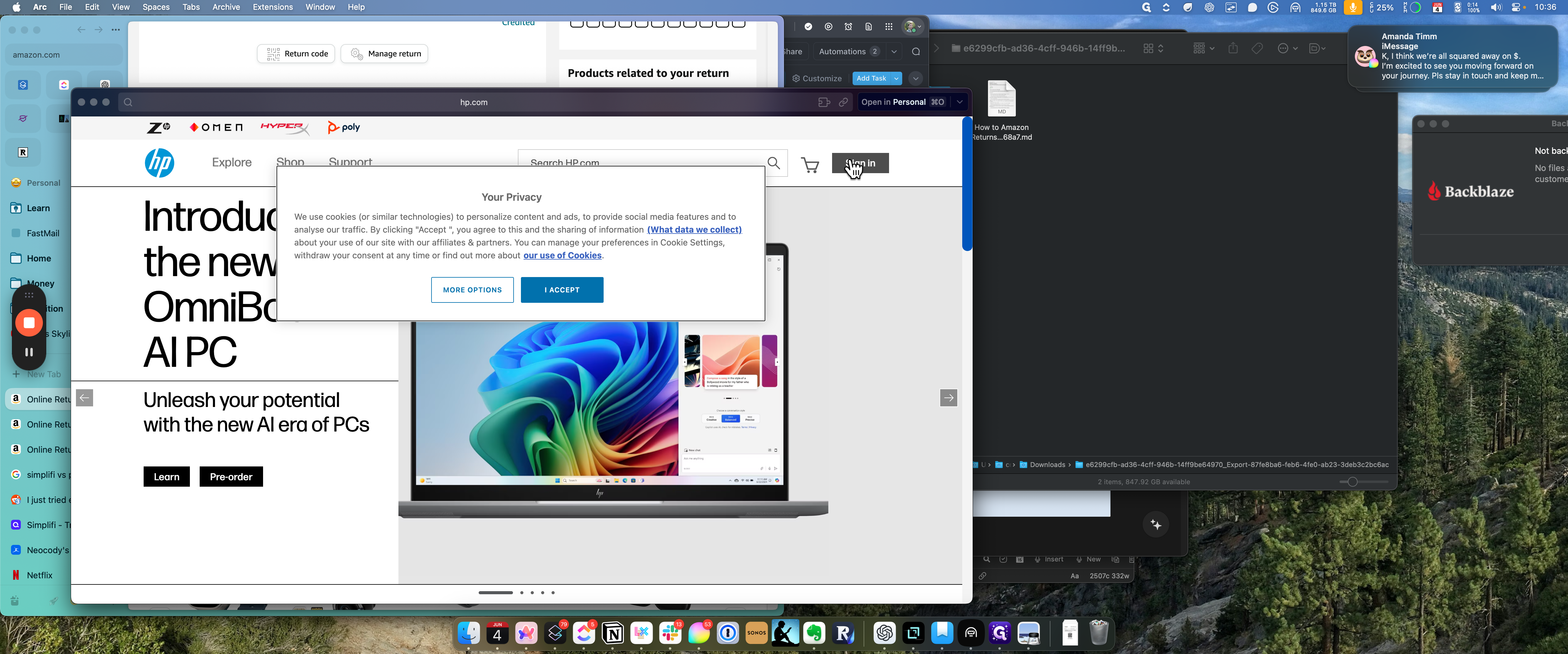
Task: Click Sign in on hp.com
Action: (x=860, y=163)
